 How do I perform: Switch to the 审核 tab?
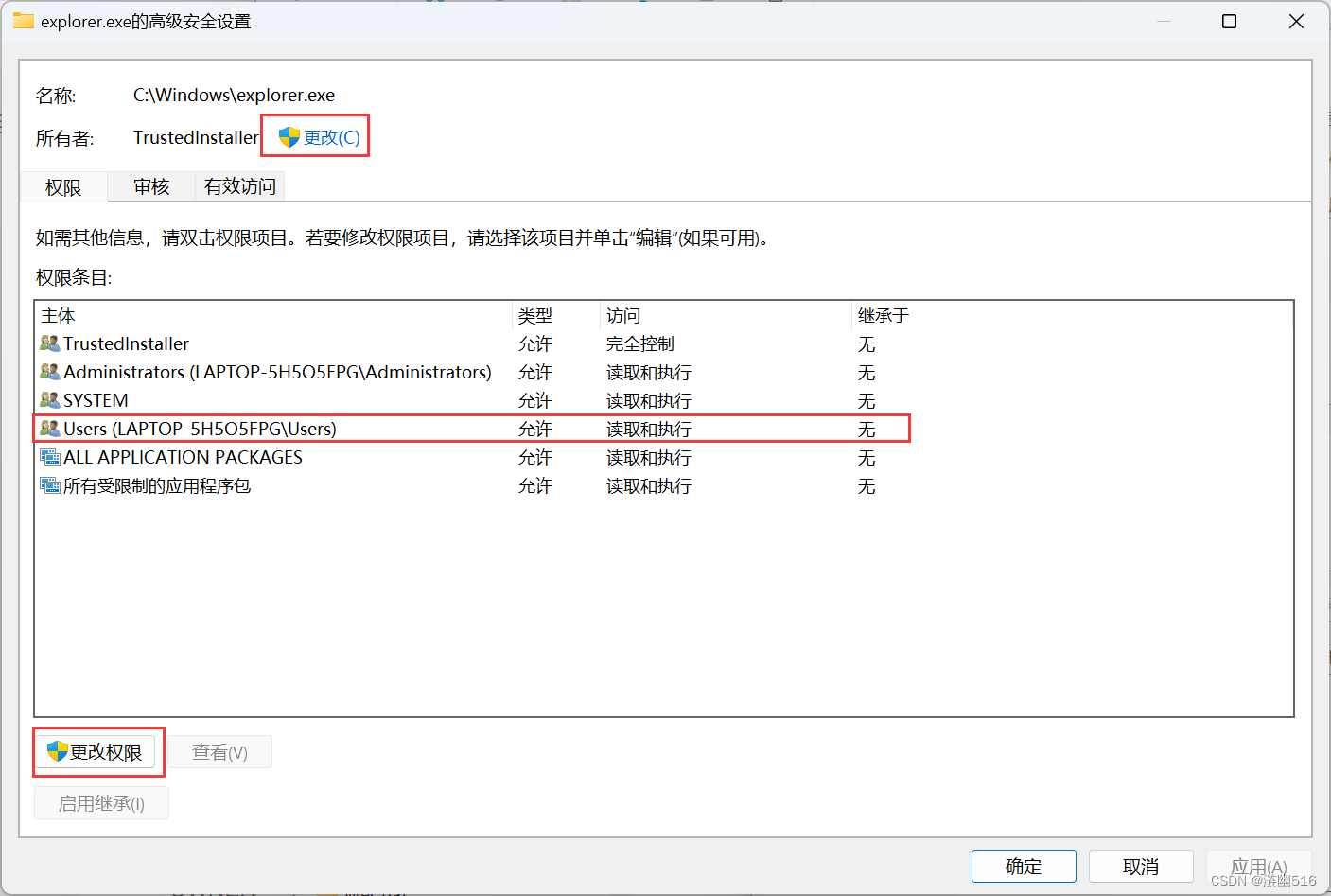click(x=151, y=186)
